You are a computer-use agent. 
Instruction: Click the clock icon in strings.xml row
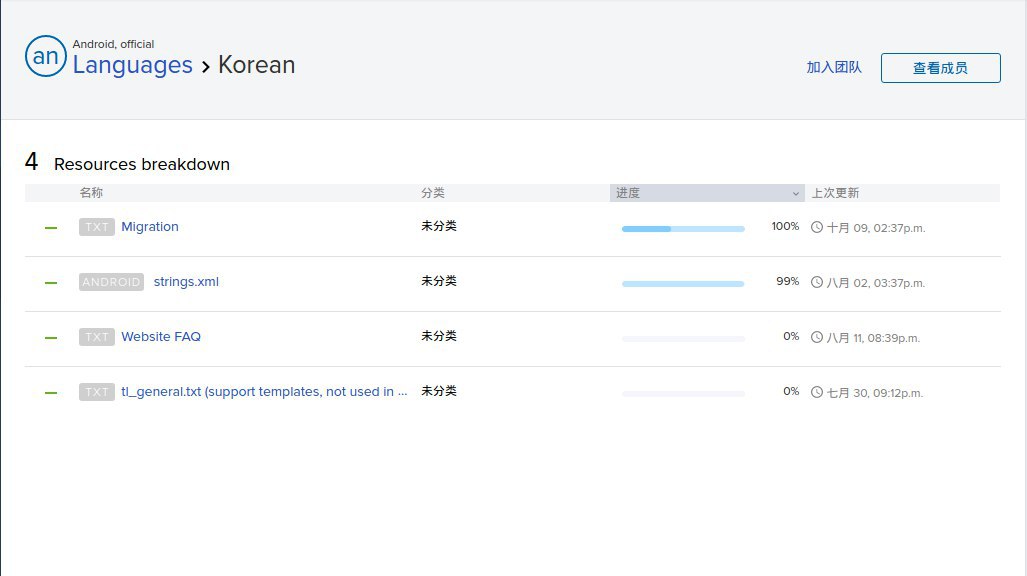coord(817,282)
